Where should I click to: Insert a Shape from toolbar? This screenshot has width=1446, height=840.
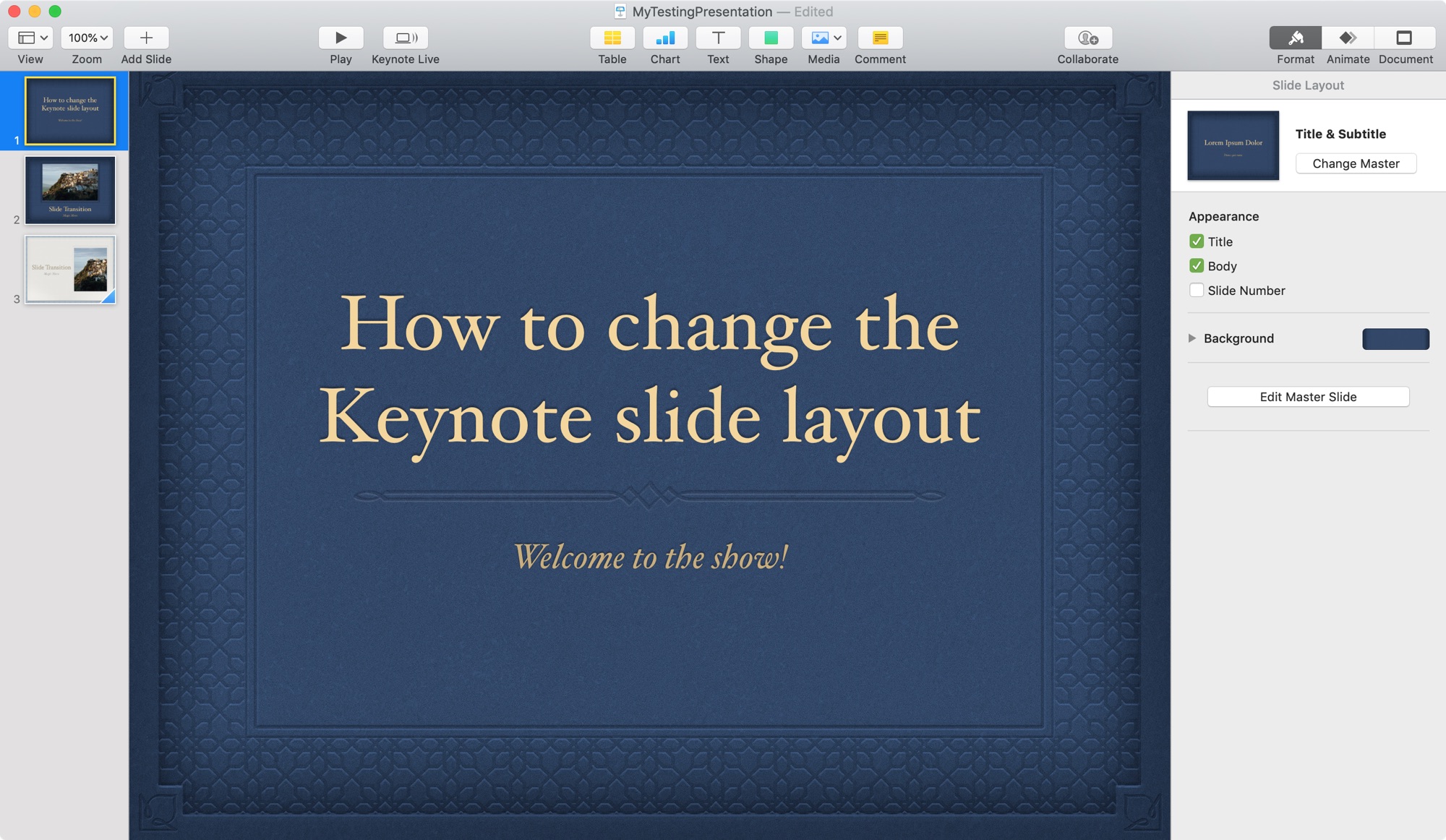pos(771,38)
